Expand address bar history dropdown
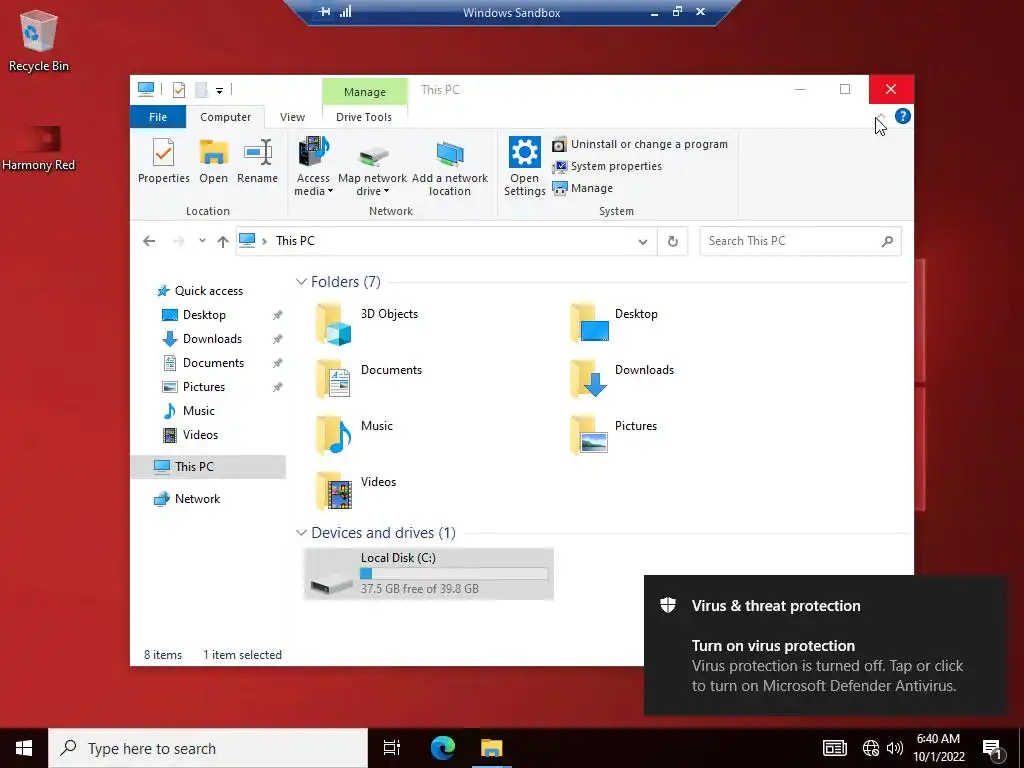This screenshot has width=1024, height=768. [643, 242]
